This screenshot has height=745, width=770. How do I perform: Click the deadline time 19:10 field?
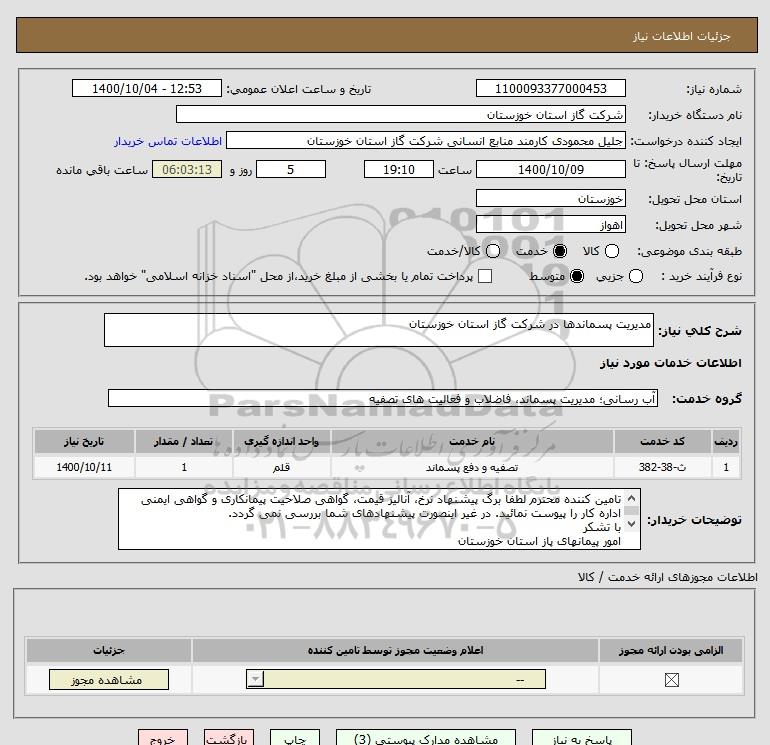399,169
